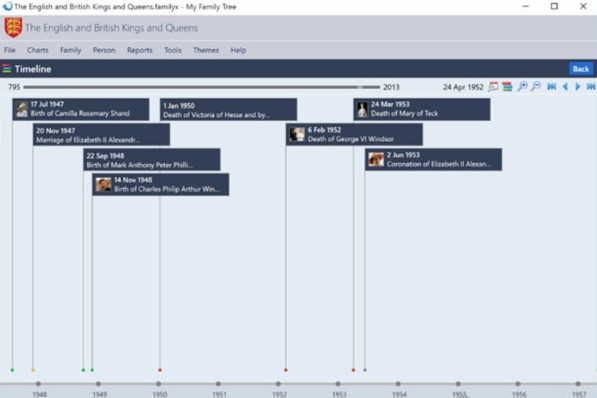This screenshot has width=597, height=398.
Task: Select Birth of Mark Anthony Peter event
Action: [152, 160]
